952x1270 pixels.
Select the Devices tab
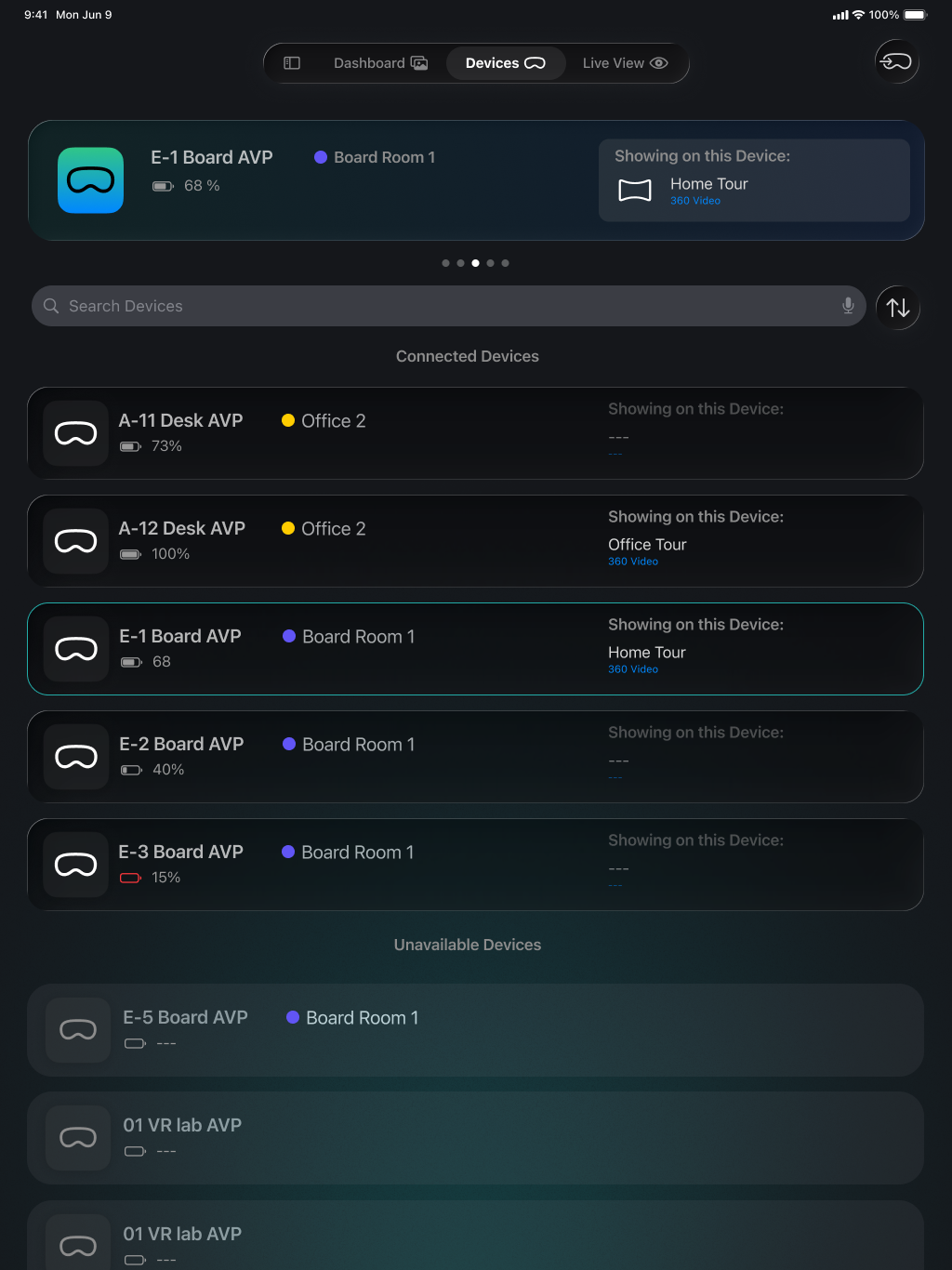[505, 63]
